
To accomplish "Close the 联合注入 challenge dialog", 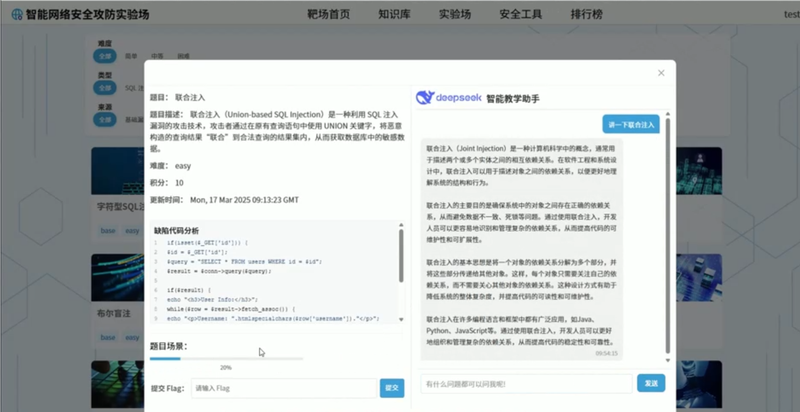I will [x=661, y=73].
